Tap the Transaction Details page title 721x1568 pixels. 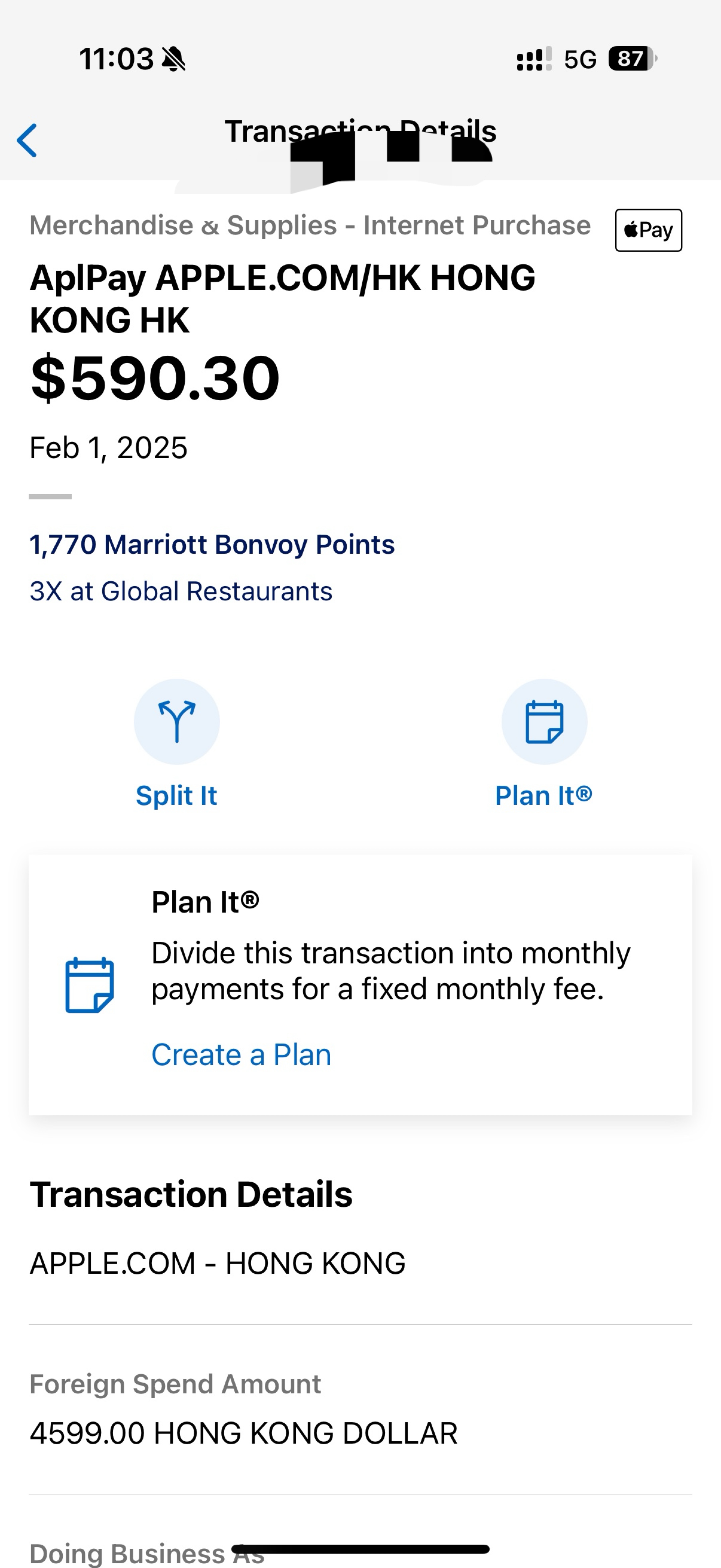(x=360, y=131)
